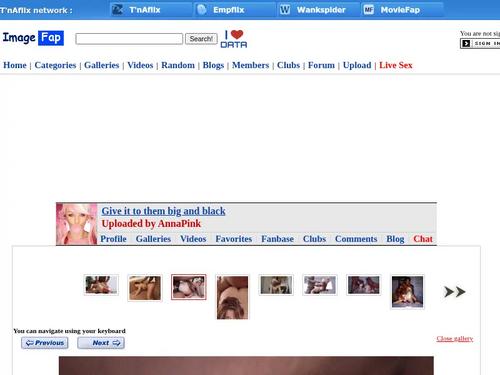The width and height of the screenshot is (500, 375).
Task: Select the highlighted third gallery thumbnail
Action: (x=189, y=287)
